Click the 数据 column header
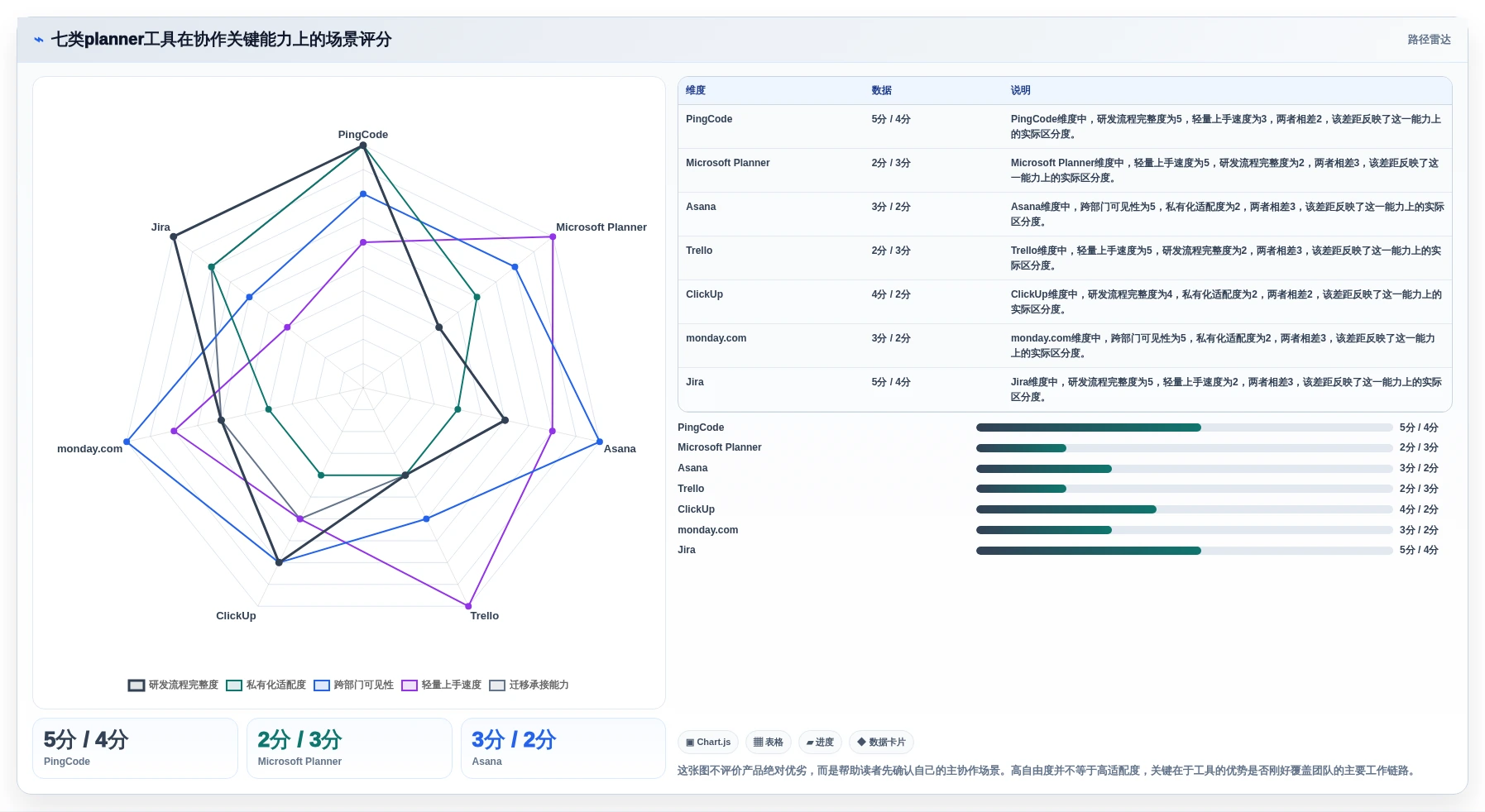This screenshot has height=812, width=1485. tap(882, 91)
